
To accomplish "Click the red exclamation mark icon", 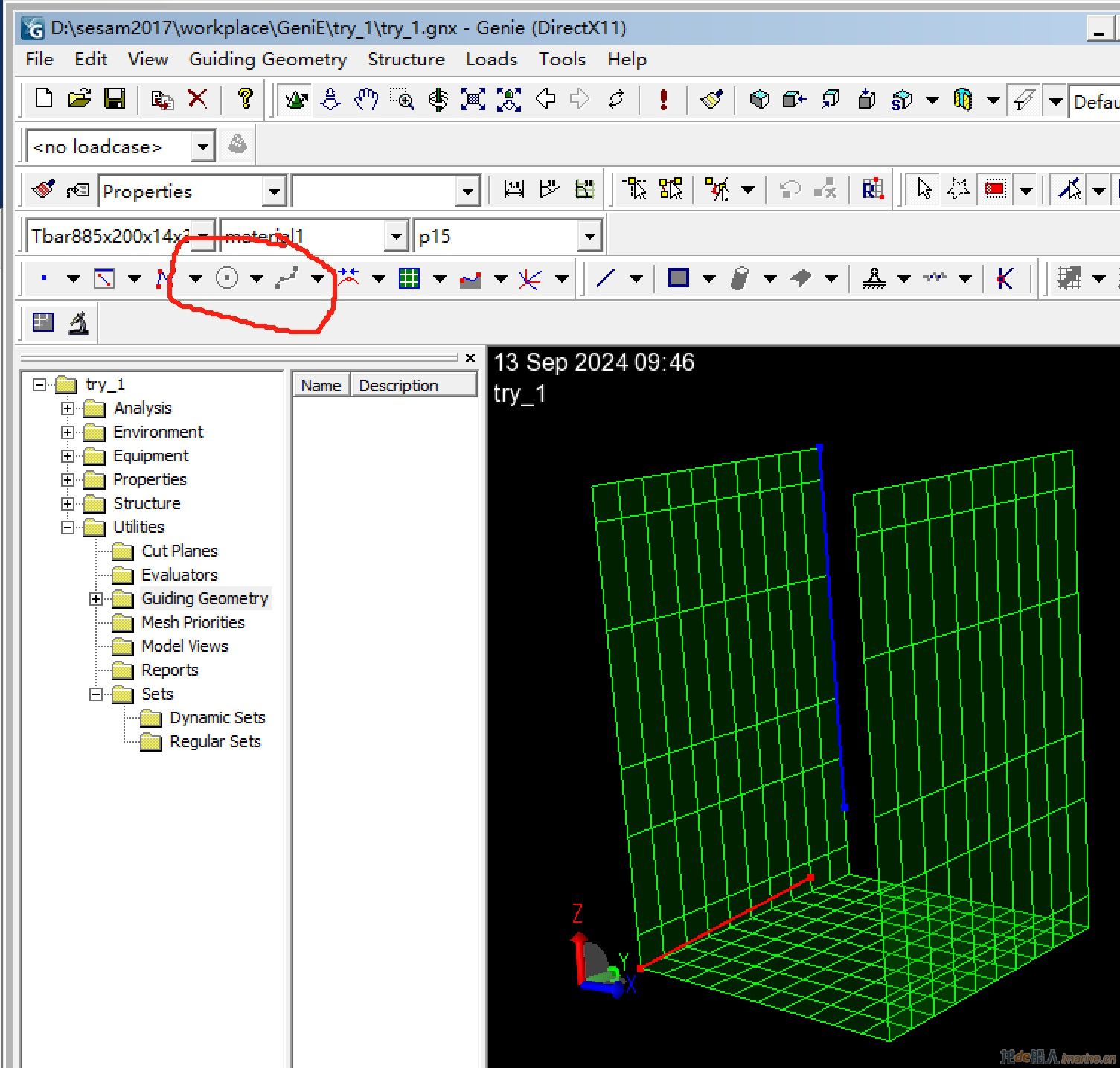I will tap(663, 99).
